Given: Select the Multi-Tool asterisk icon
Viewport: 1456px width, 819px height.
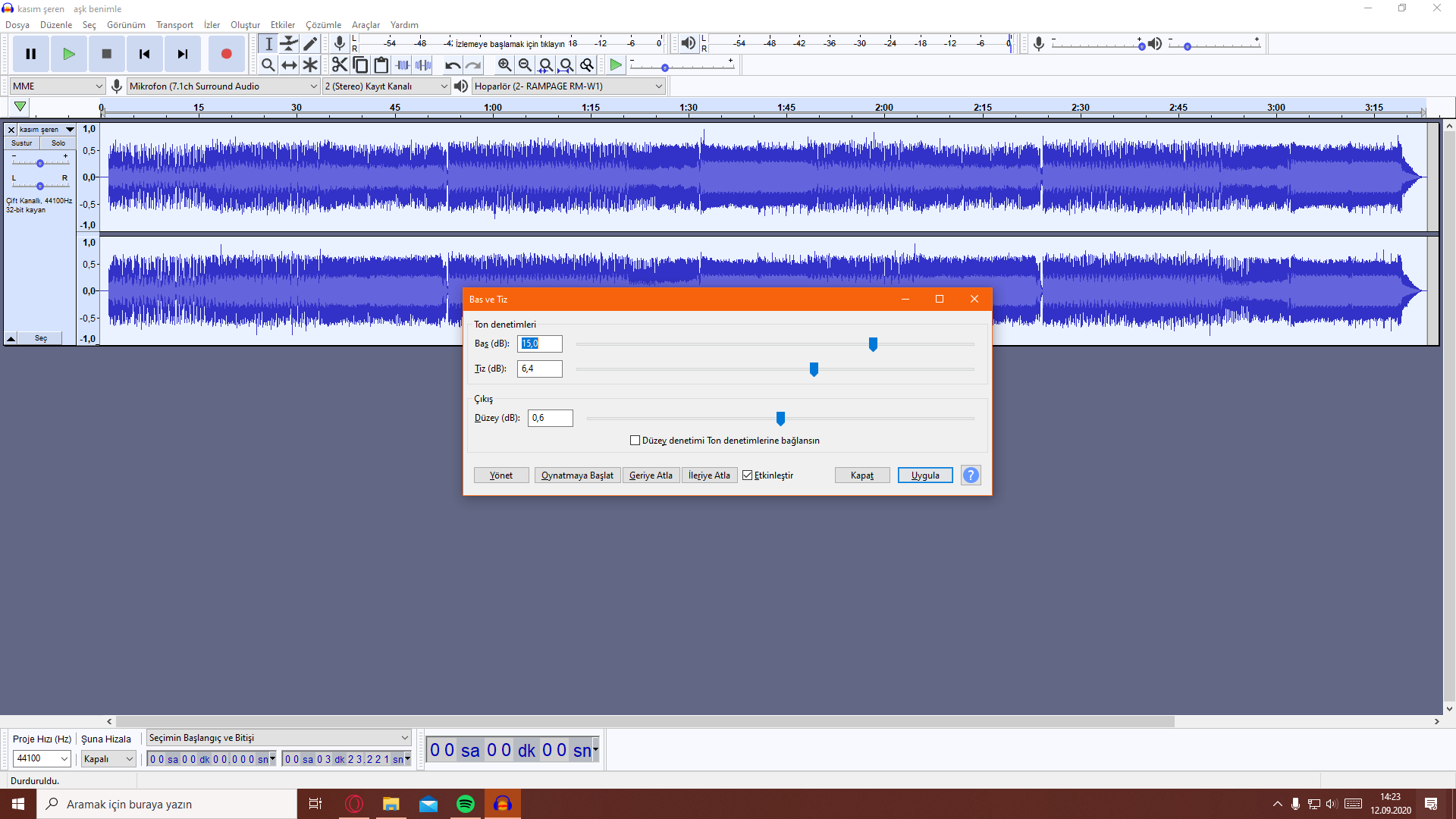Looking at the screenshot, I should (310, 65).
